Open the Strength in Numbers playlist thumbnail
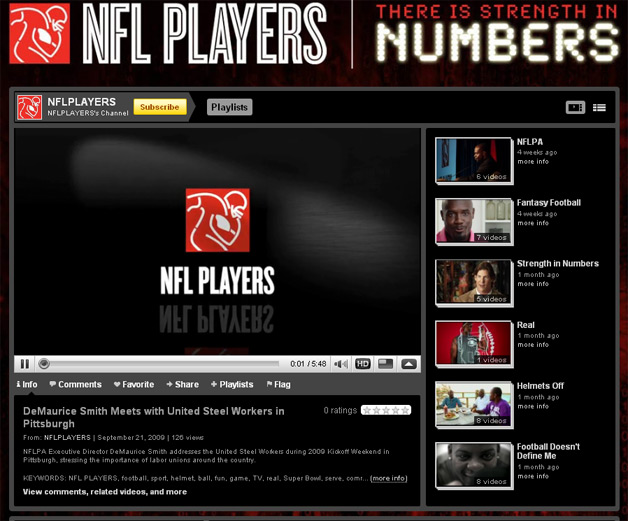 click(474, 283)
